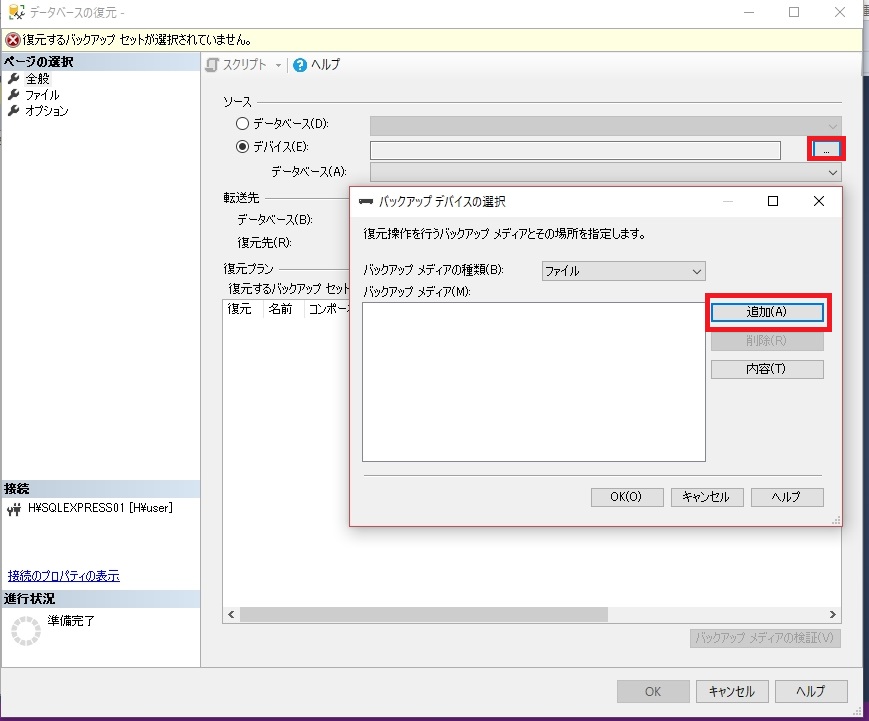Click the backup media list box
Viewport: 869px width, 721px height.
[534, 382]
